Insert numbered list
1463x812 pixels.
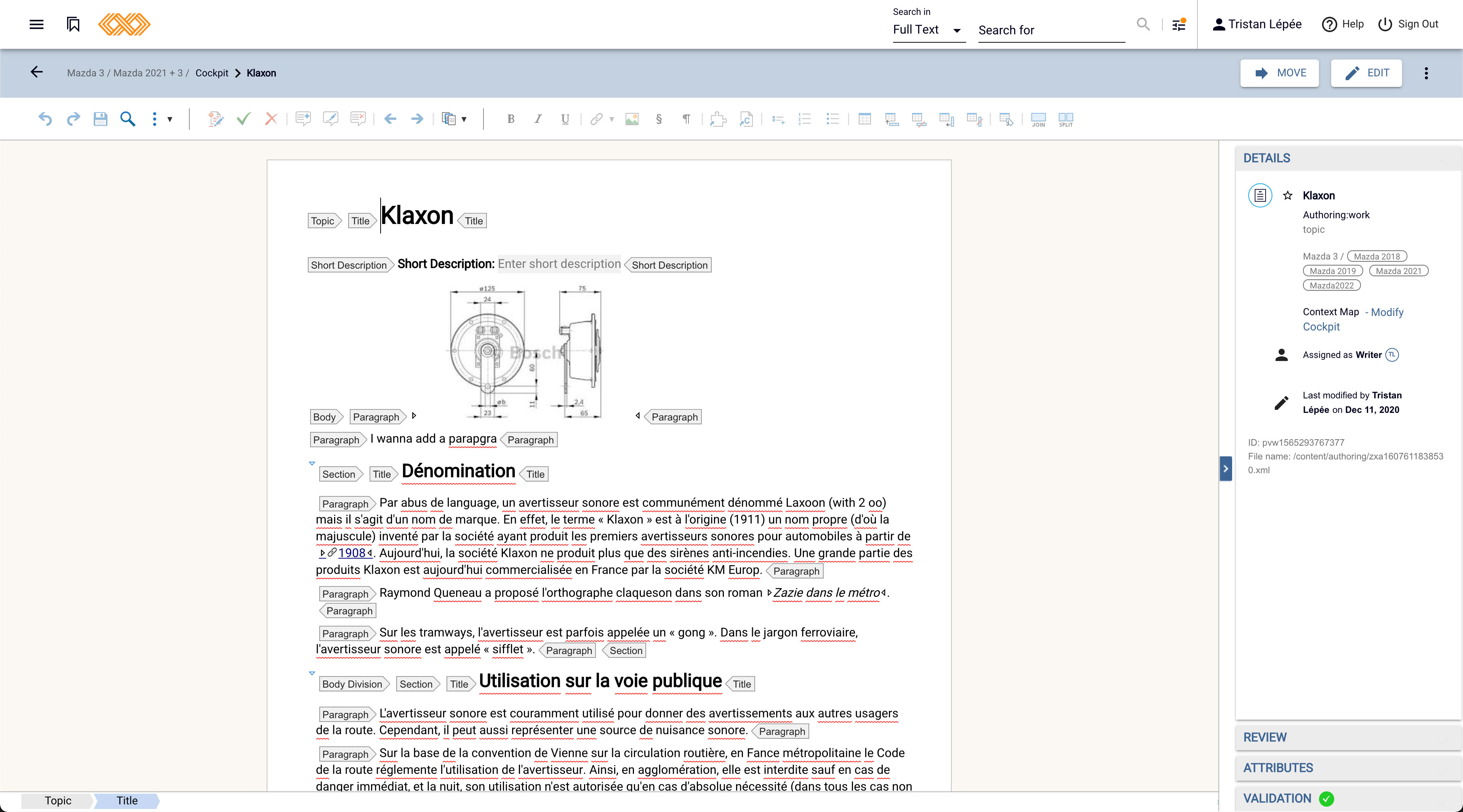point(805,119)
